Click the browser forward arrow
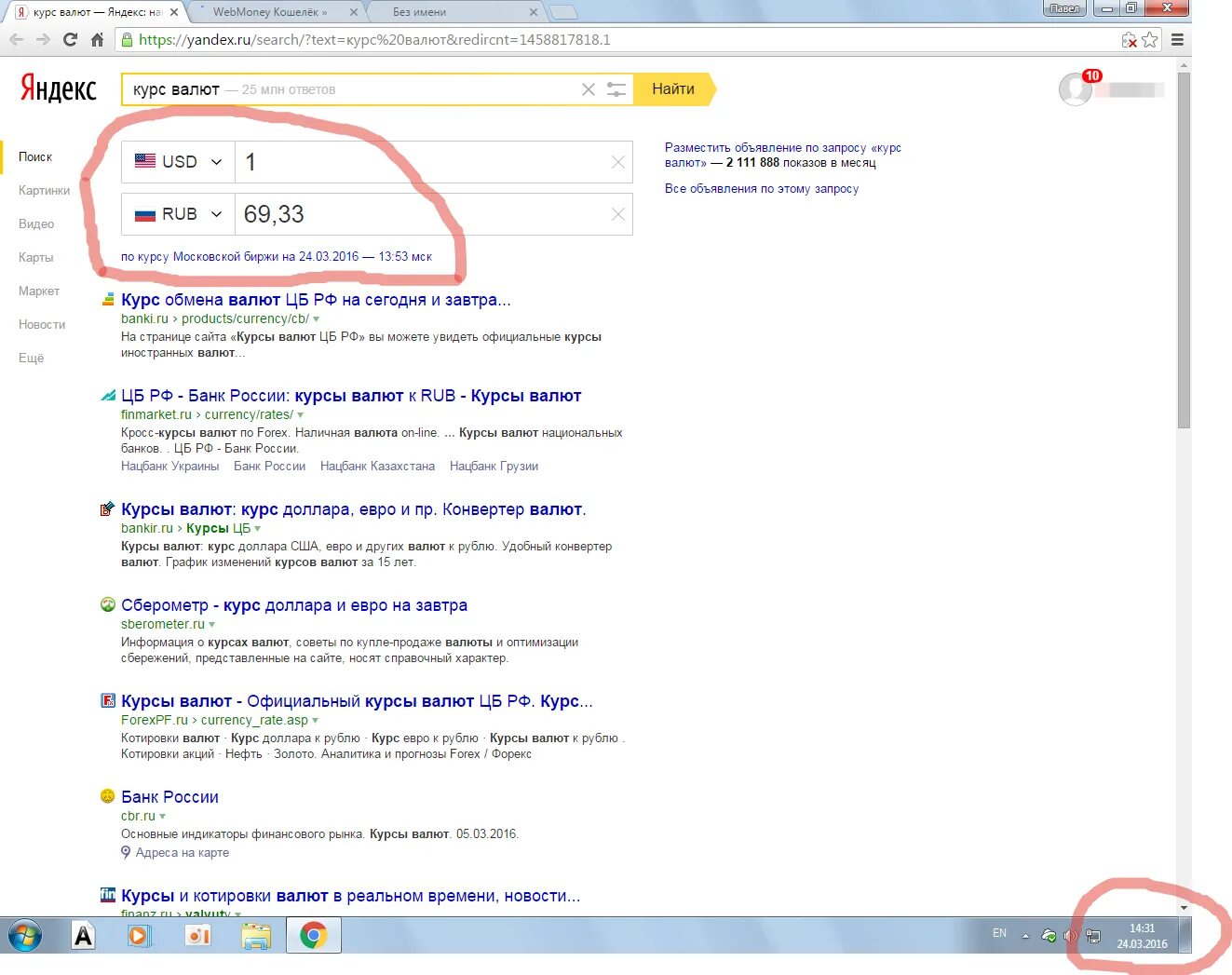 click(43, 40)
